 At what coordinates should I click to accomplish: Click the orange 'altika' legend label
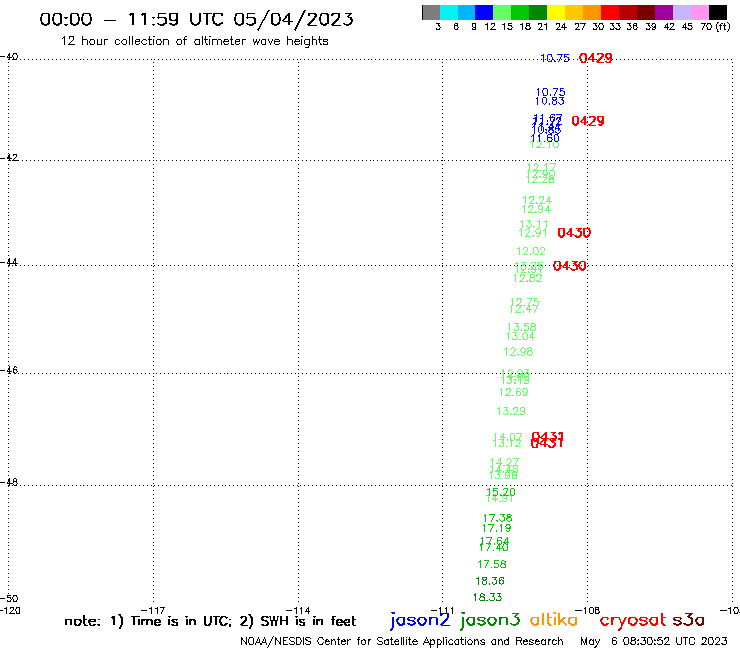[x=553, y=620]
